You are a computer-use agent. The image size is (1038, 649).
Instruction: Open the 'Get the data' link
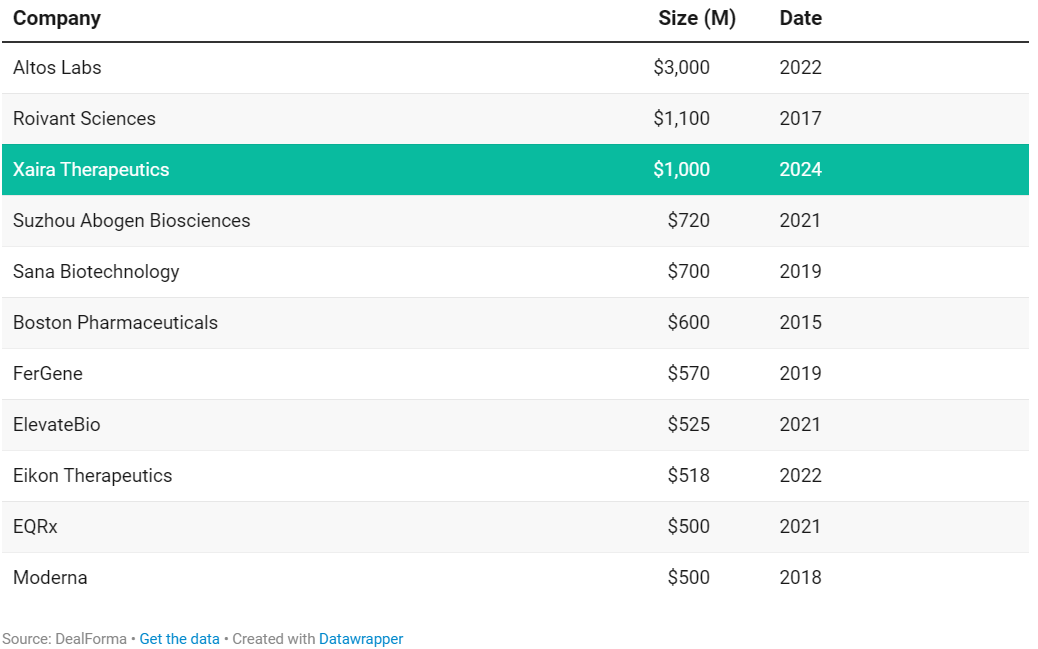(x=179, y=639)
